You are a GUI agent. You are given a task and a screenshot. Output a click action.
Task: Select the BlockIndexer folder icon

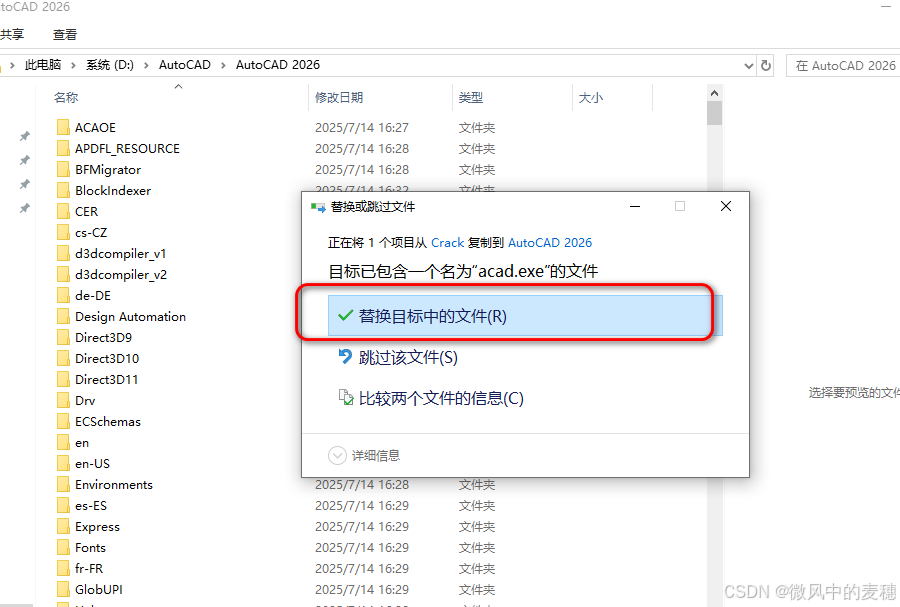(63, 190)
